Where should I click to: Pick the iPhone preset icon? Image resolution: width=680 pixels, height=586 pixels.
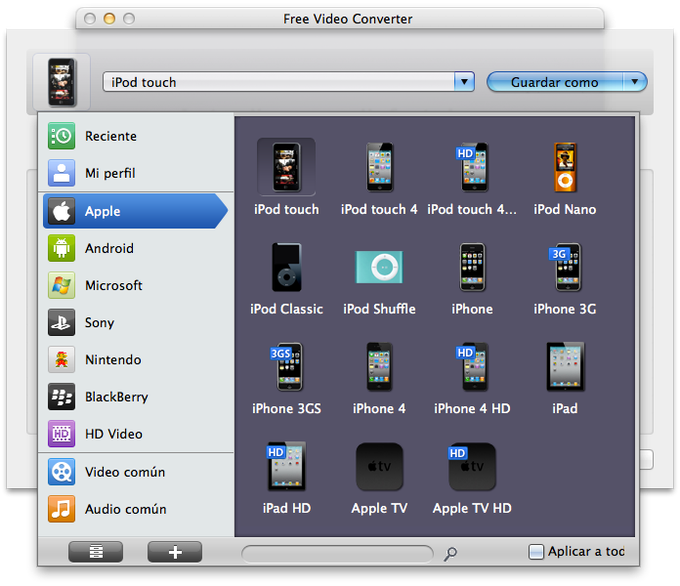point(472,267)
